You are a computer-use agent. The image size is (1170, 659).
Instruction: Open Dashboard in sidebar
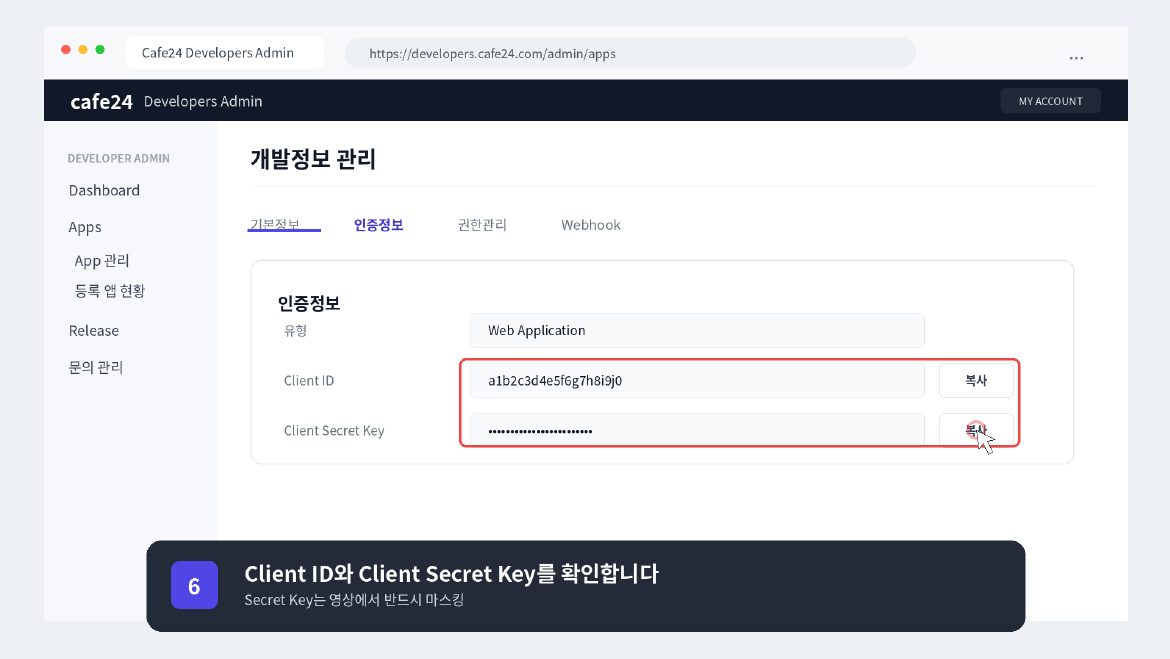[x=104, y=190]
